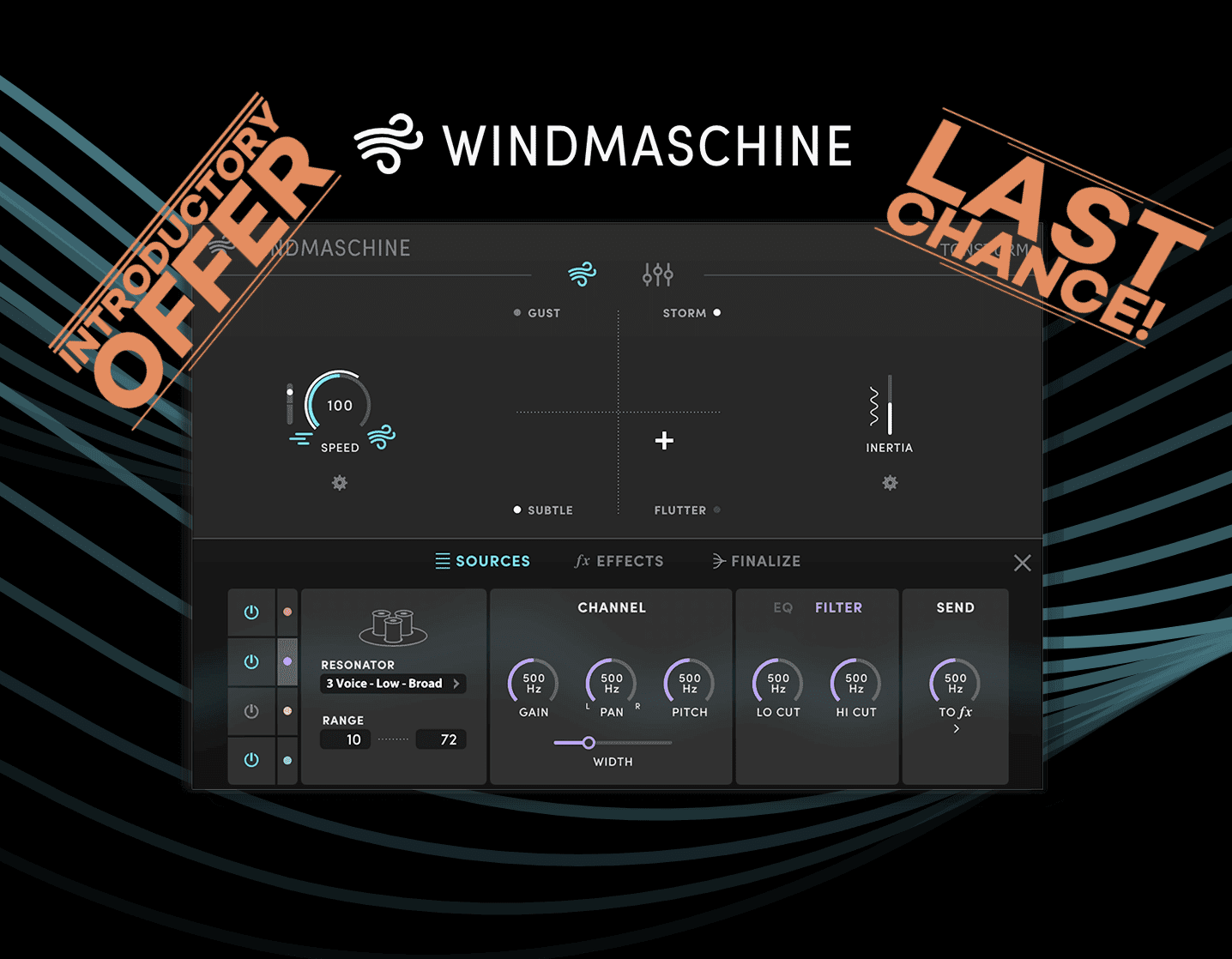Open Speed settings gear icon
The image size is (1232, 959).
point(340,483)
